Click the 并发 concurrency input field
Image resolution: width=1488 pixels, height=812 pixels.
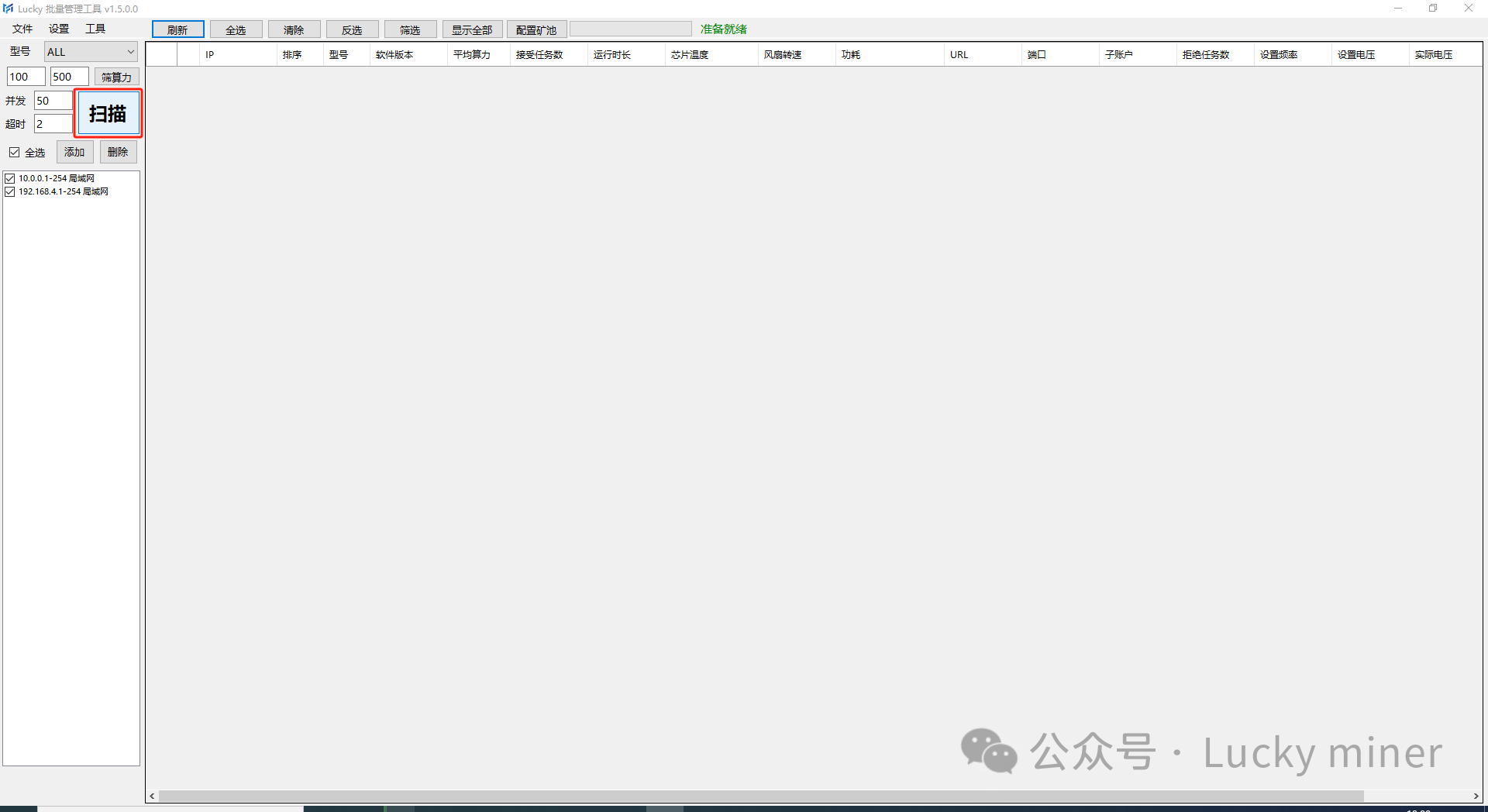tap(53, 101)
